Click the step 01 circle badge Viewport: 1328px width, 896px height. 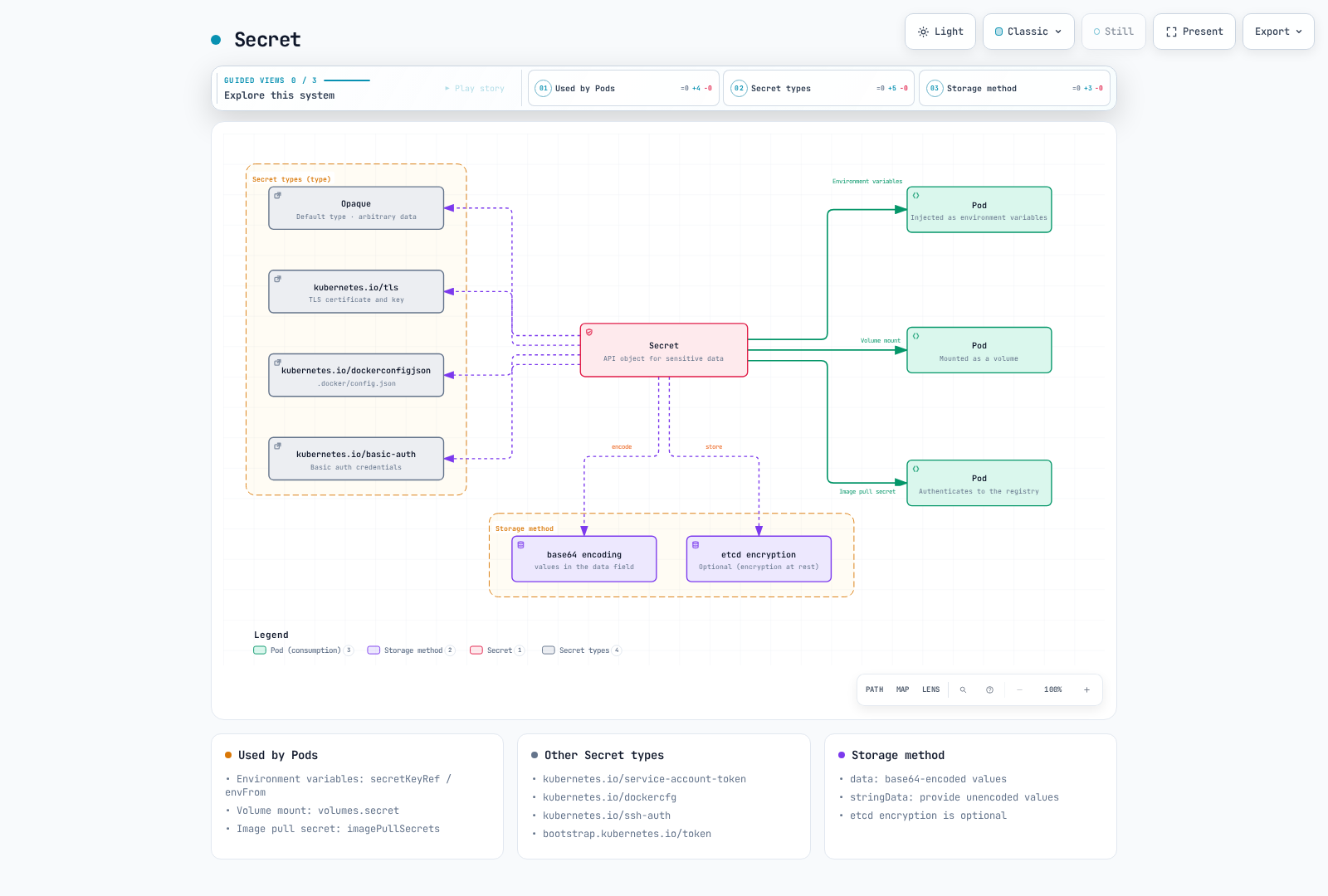(543, 88)
